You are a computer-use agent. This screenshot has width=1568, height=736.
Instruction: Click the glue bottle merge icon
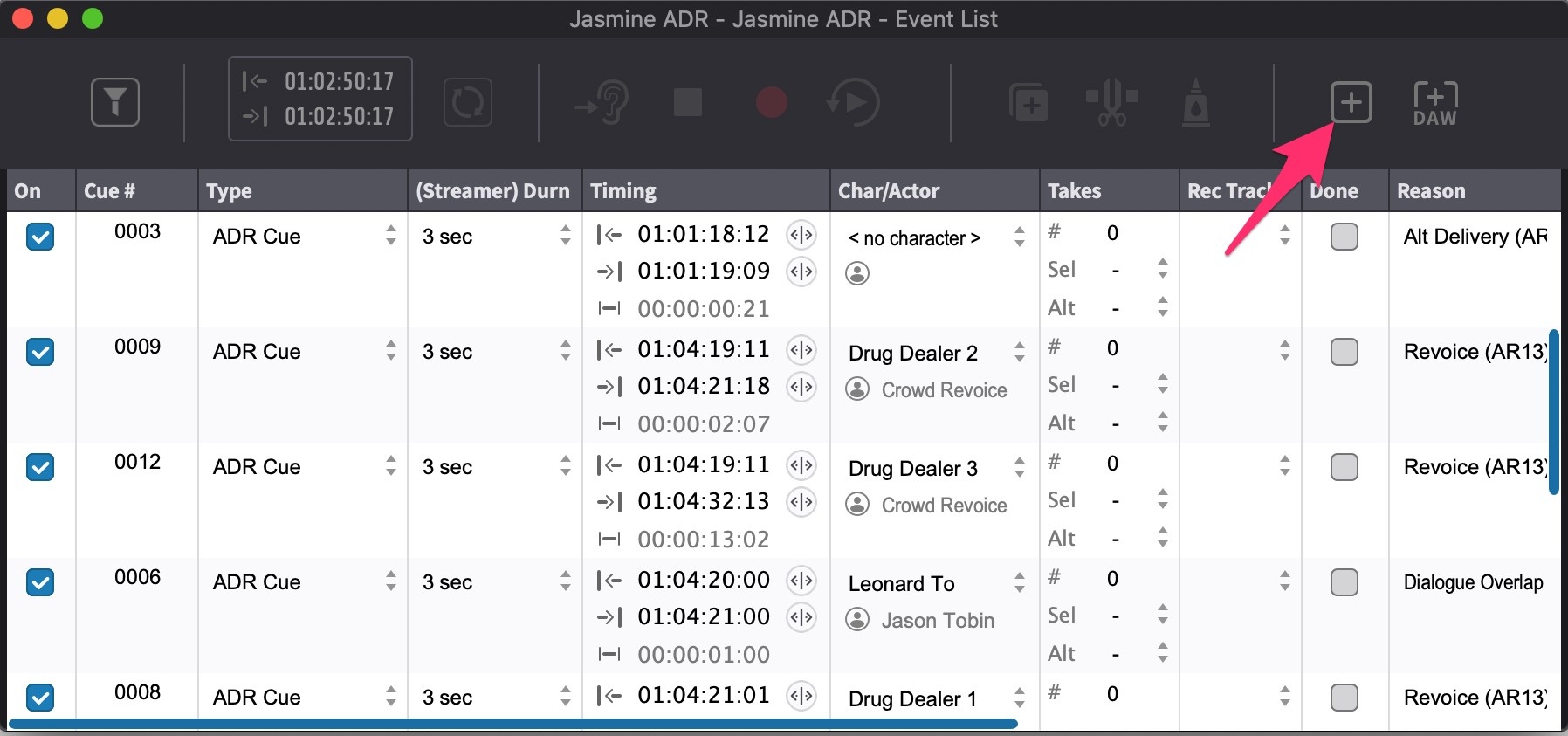point(1196,102)
